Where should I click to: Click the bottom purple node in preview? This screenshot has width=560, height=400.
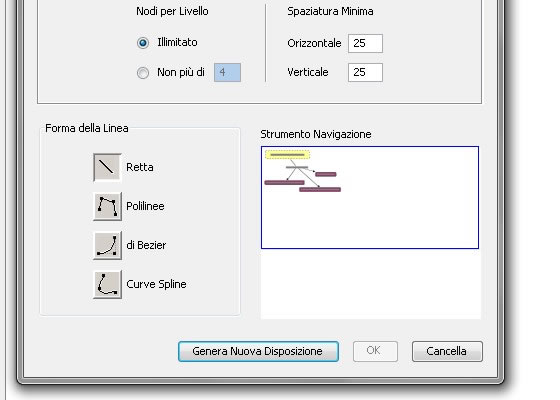[320, 190]
